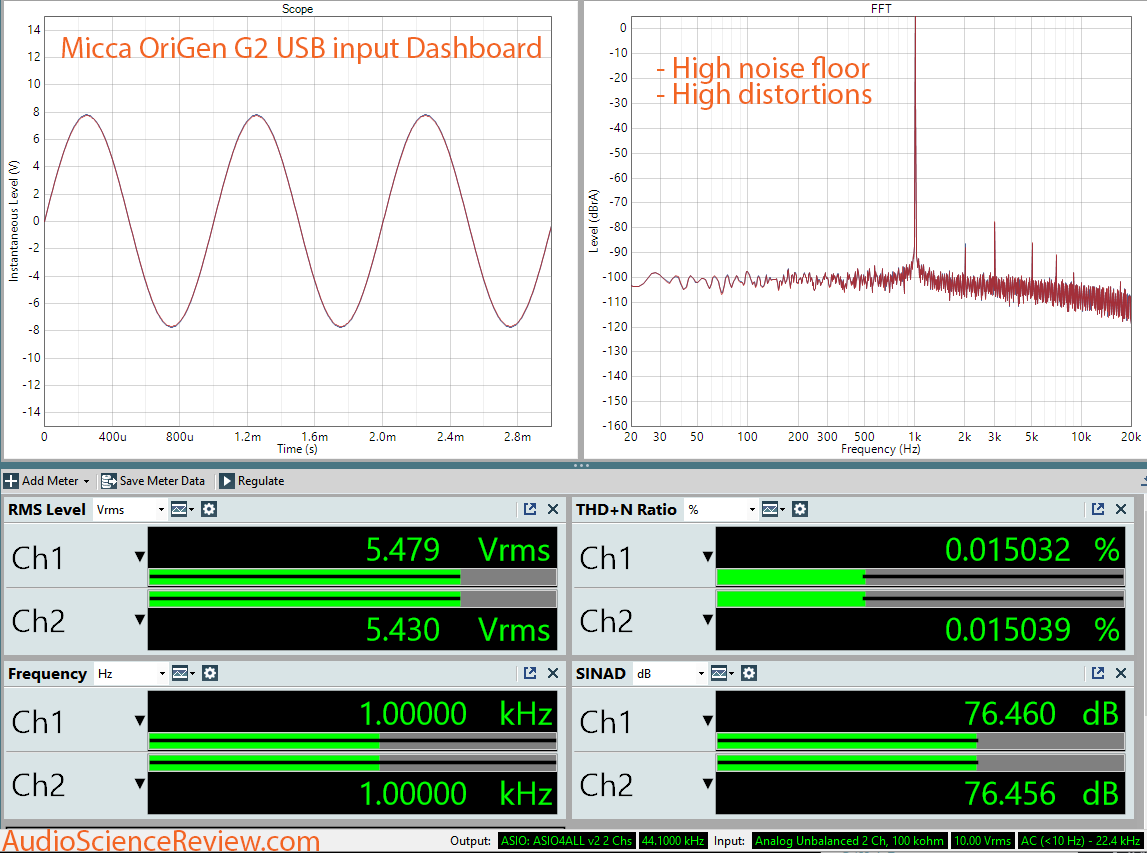Image resolution: width=1147 pixels, height=853 pixels.
Task: Click 44.1000 kHz sample rate status
Action: tap(673, 841)
